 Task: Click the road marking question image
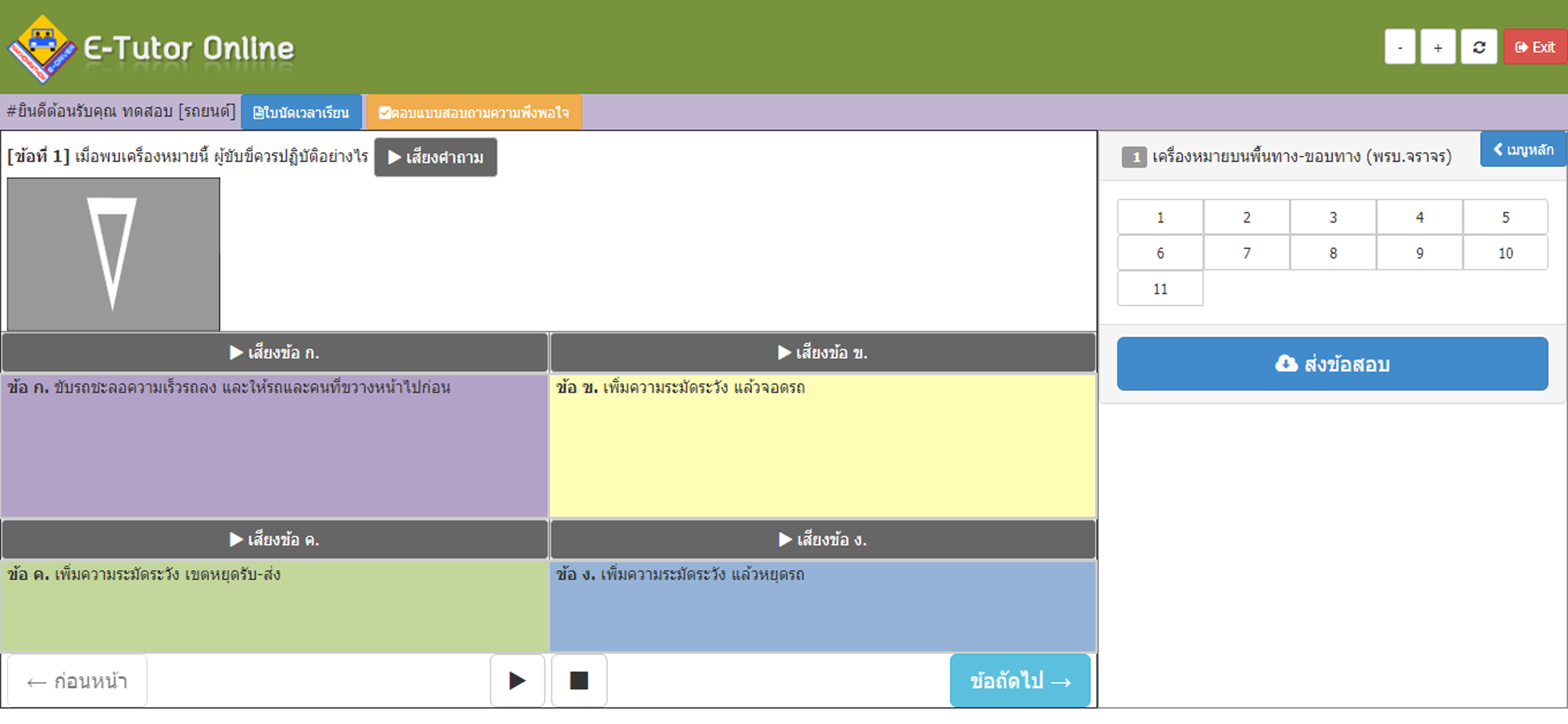click(x=113, y=254)
